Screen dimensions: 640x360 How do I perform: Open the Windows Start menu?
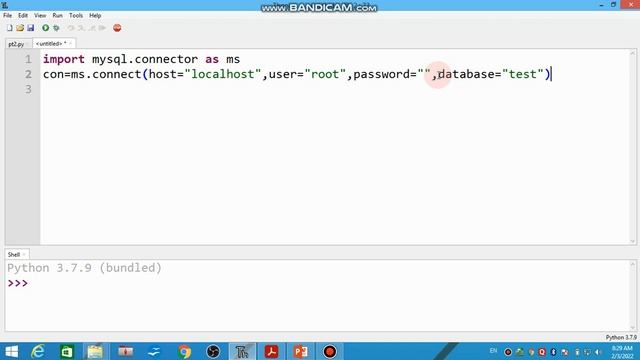[11, 351]
